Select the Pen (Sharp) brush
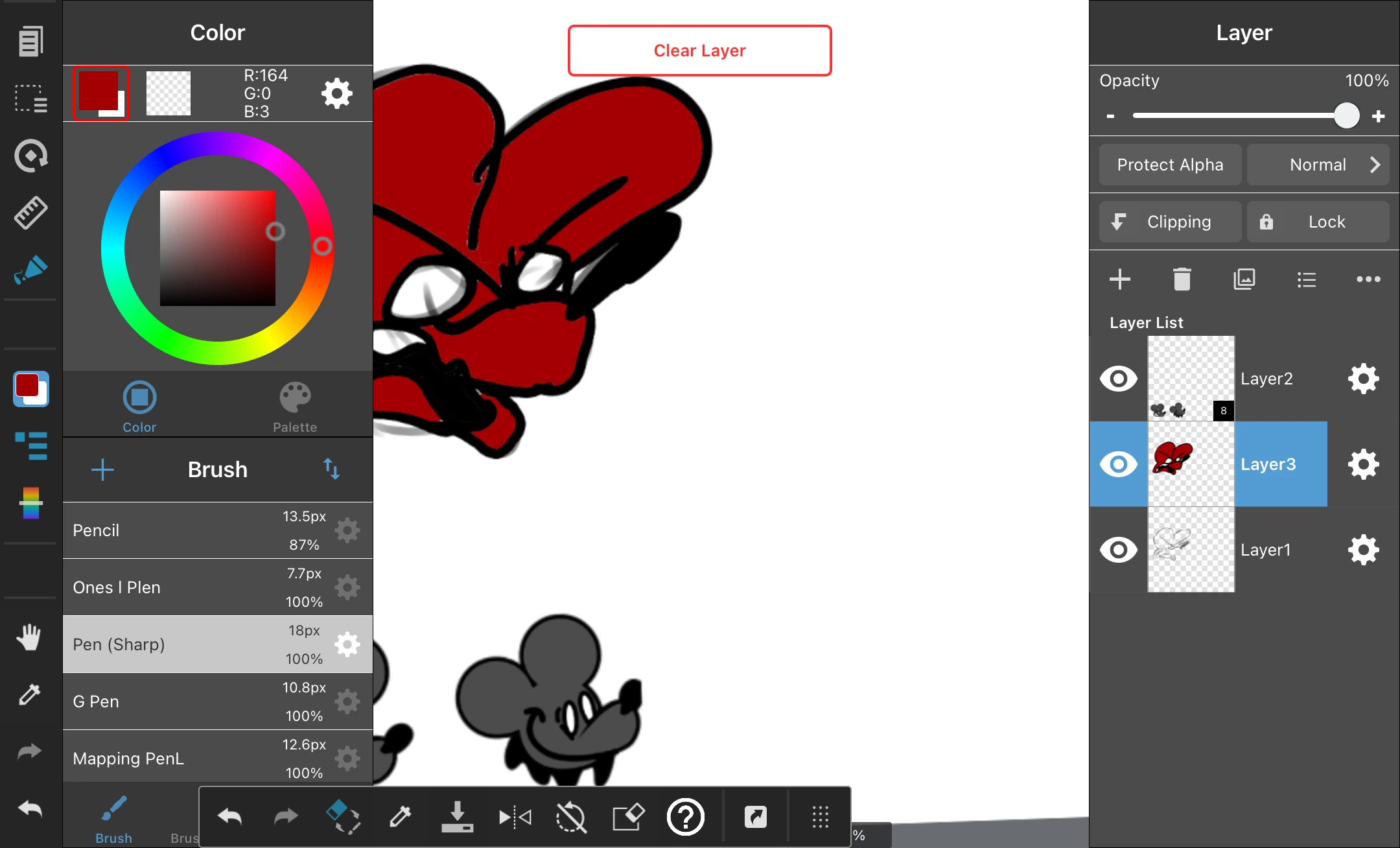The height and width of the screenshot is (848, 1400). 194,644
